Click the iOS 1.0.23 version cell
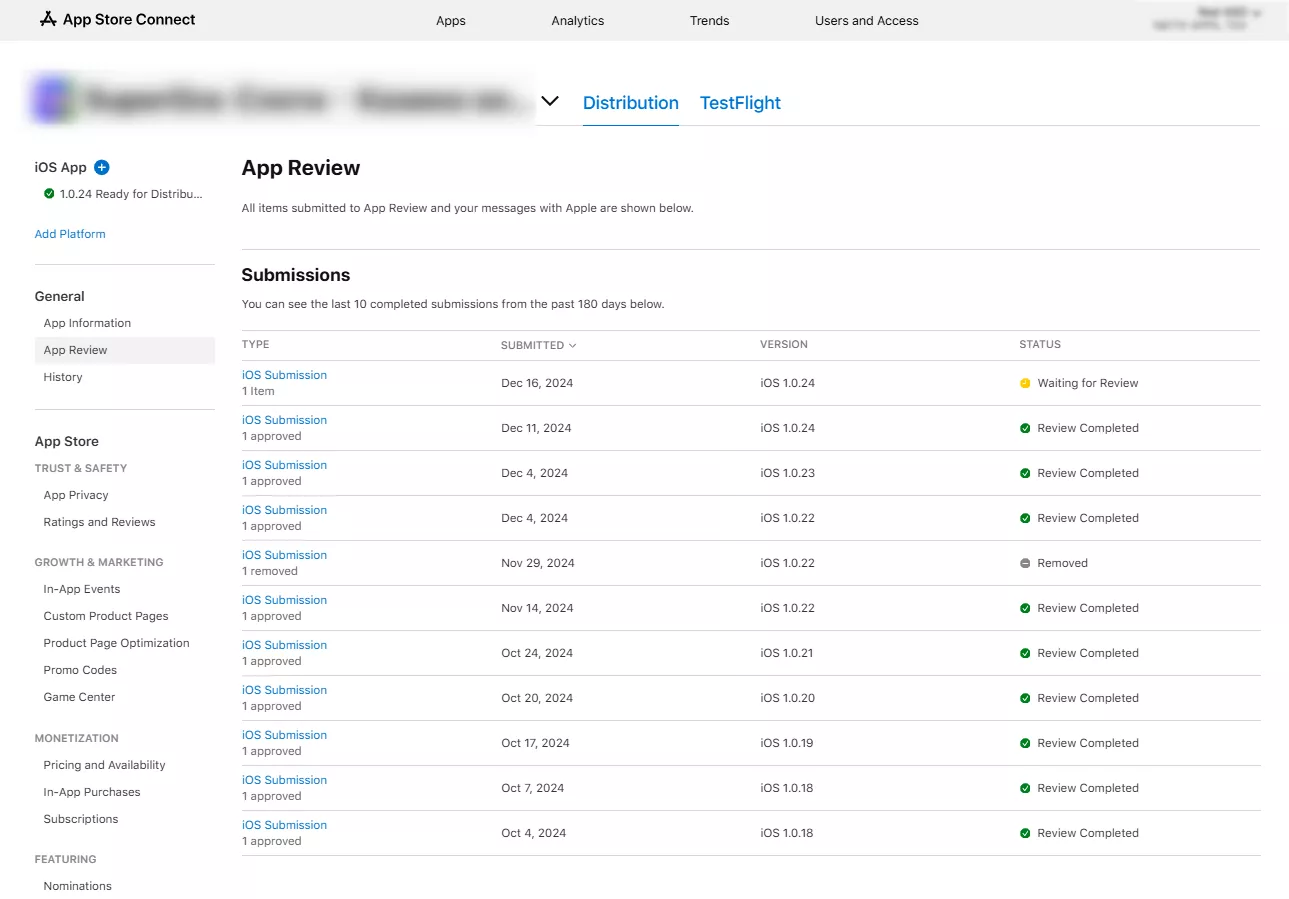Screen dimensions: 1289x899 coord(787,473)
